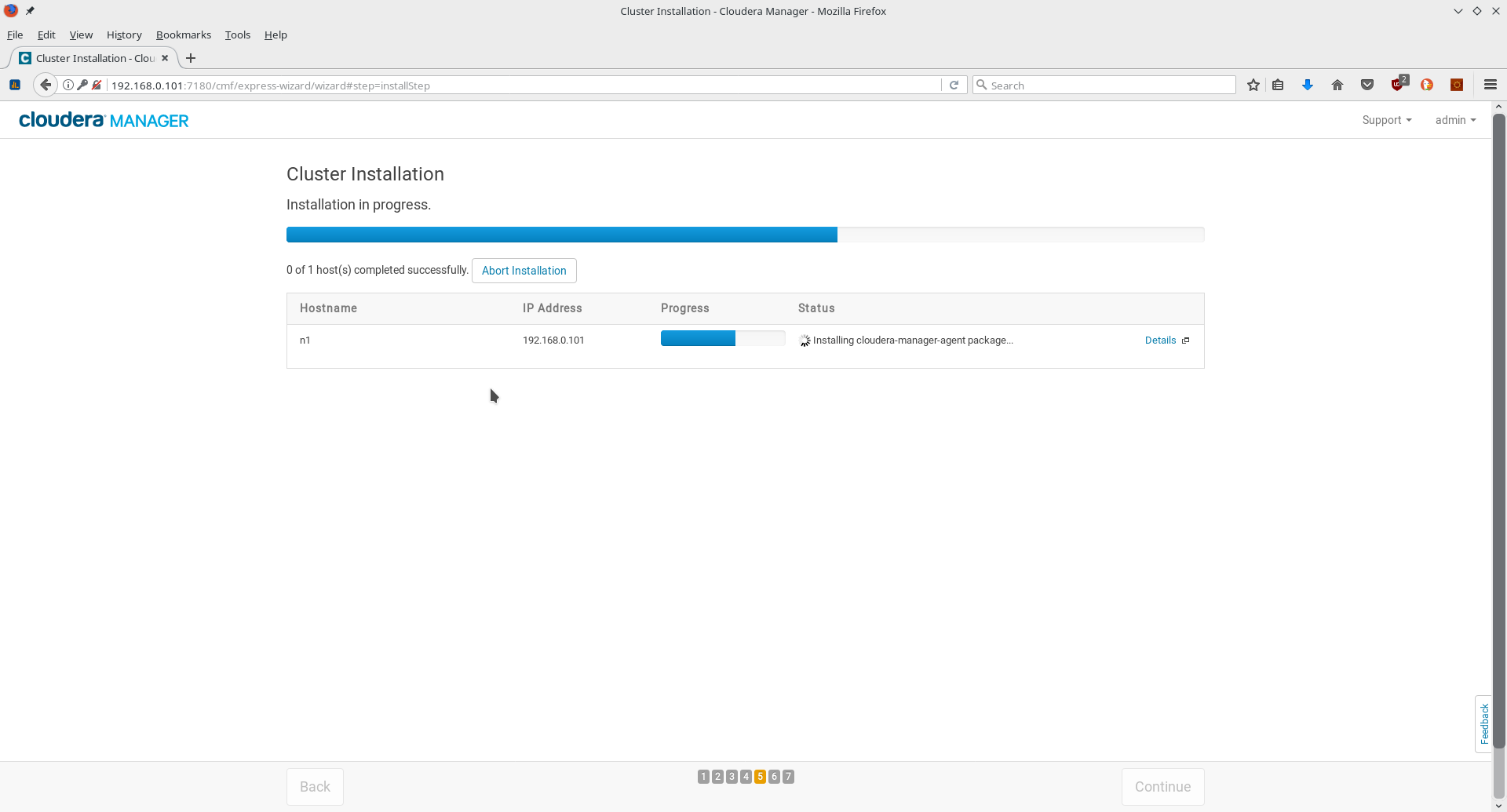Click wizard step 6 indicator
The height and width of the screenshot is (812, 1507).
coord(774,777)
